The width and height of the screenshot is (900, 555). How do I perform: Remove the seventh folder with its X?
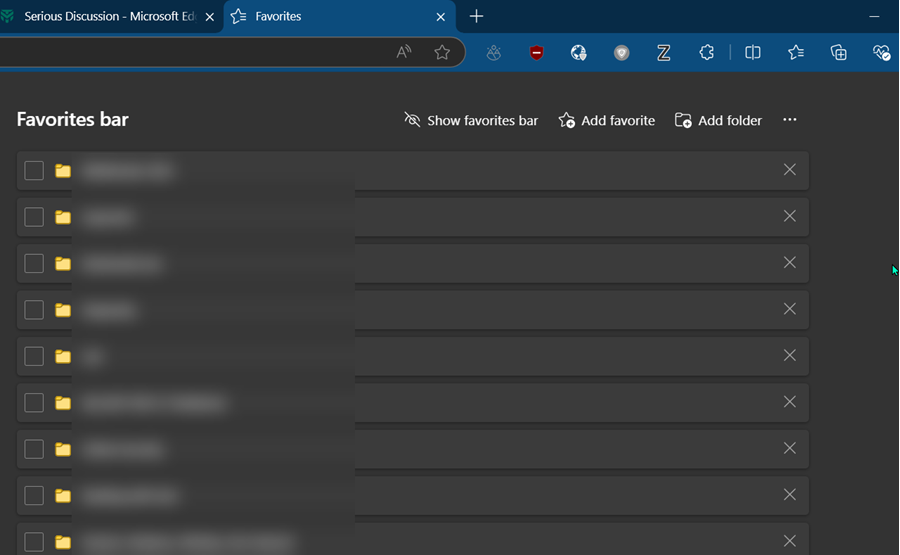tap(790, 448)
